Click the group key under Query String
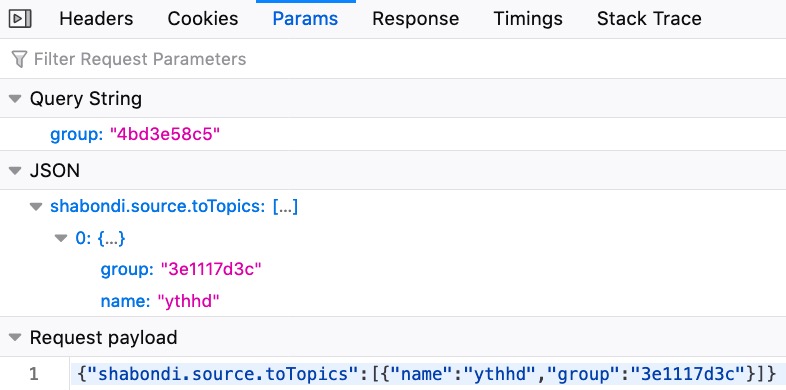 coord(77,134)
